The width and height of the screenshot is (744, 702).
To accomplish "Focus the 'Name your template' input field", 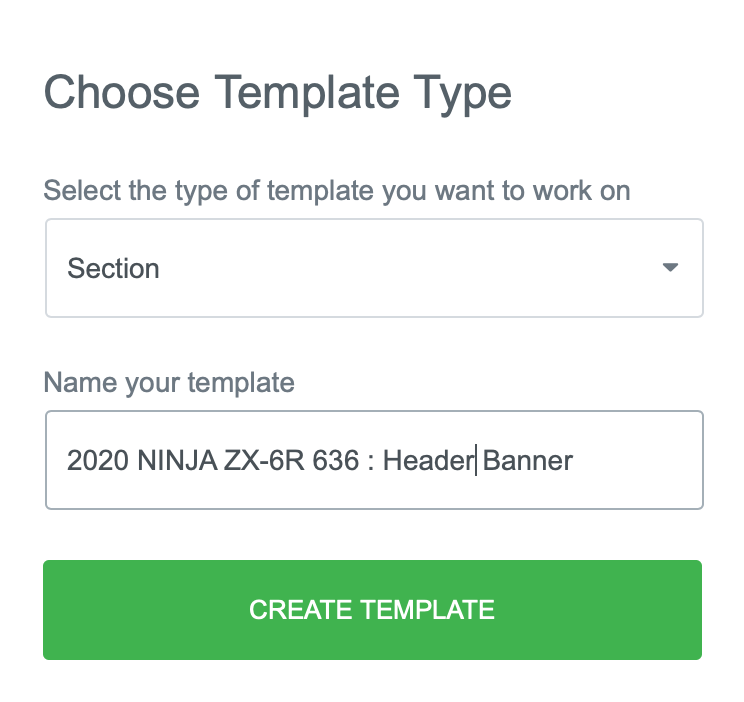I will [374, 460].
